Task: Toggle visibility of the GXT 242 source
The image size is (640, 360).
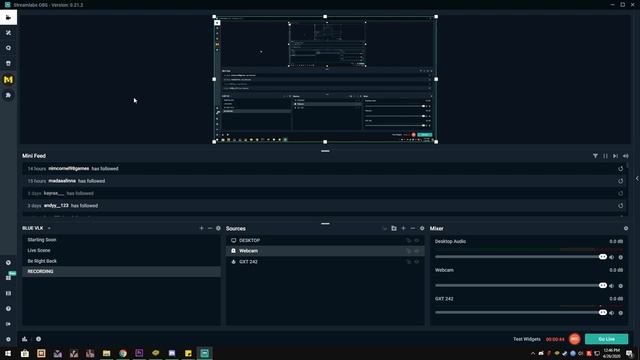Action: [x=417, y=262]
